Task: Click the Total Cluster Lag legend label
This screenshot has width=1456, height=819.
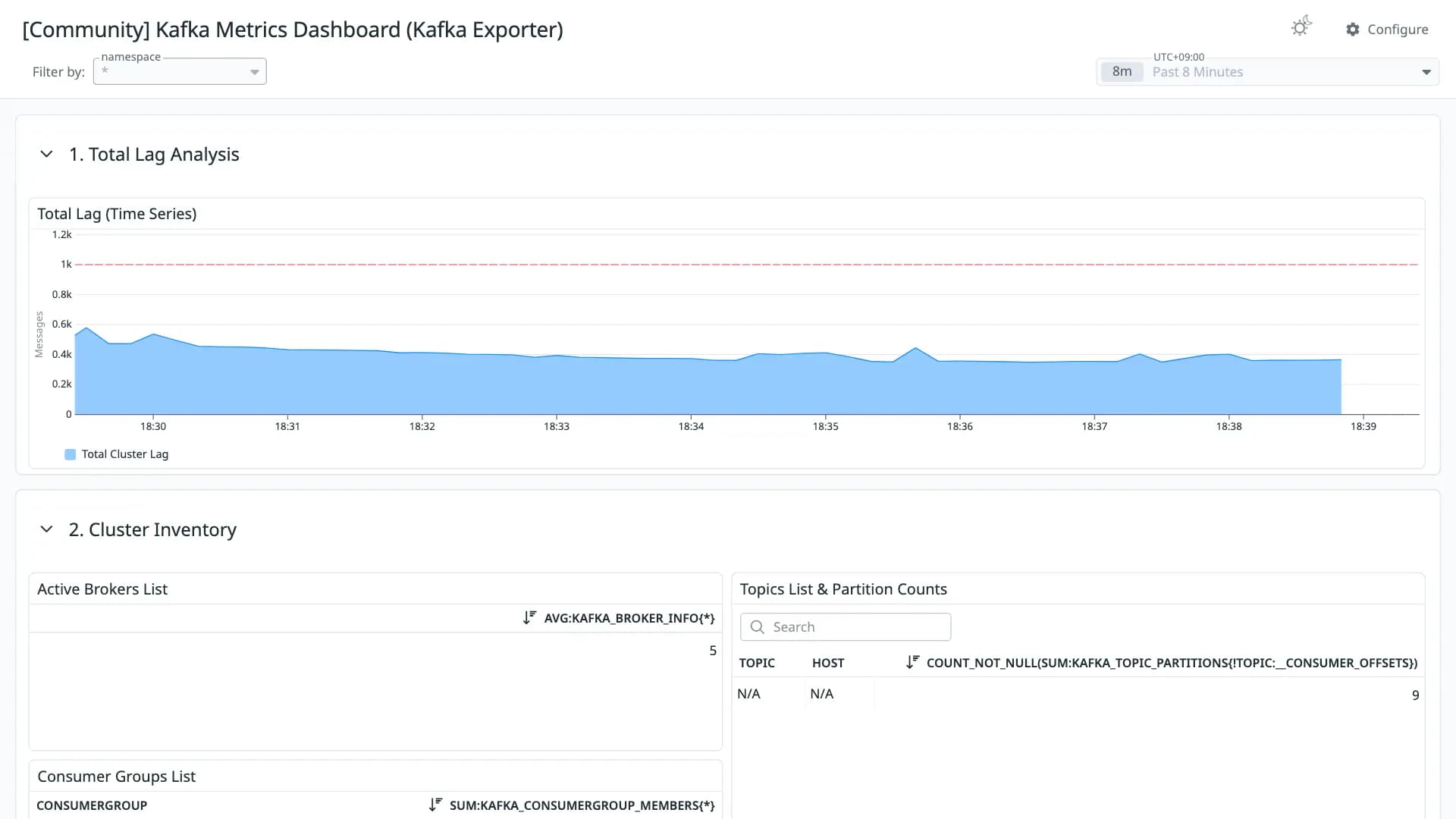Action: coord(125,454)
